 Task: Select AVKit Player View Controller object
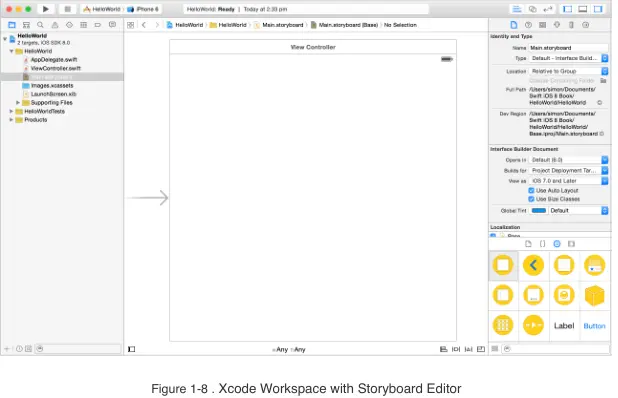click(533, 325)
